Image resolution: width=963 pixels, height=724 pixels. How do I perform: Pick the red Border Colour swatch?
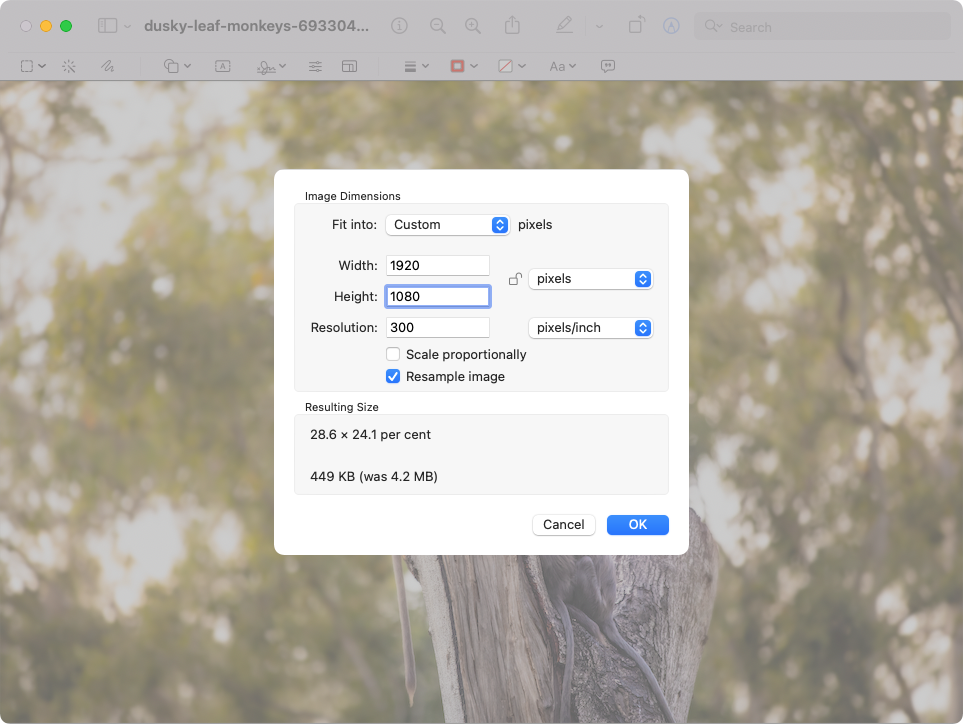point(458,66)
